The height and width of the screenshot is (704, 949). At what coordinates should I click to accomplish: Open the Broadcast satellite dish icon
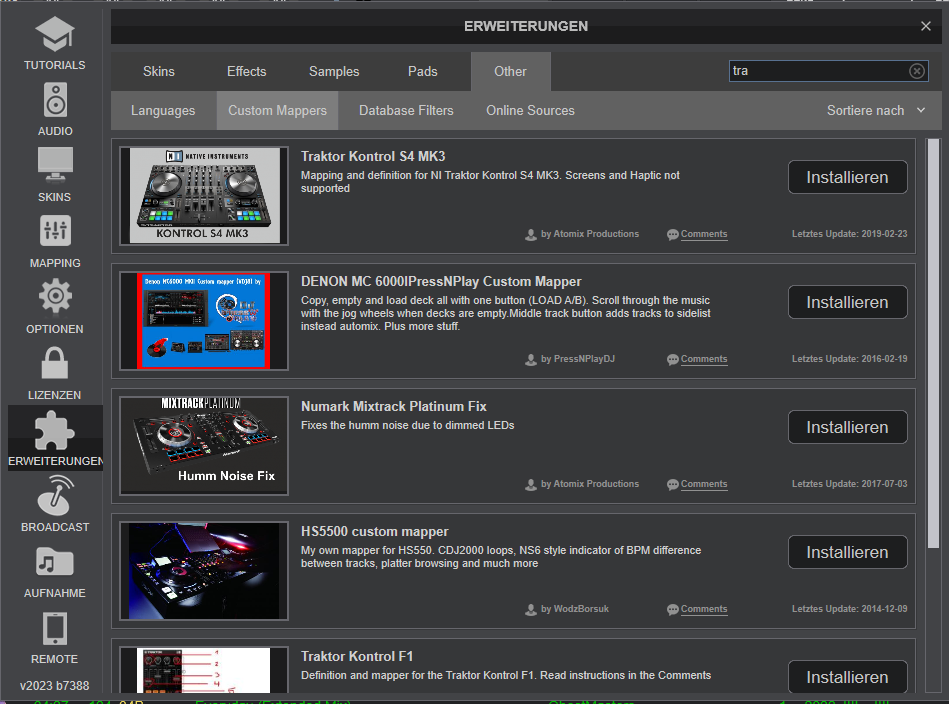pyautogui.click(x=55, y=495)
